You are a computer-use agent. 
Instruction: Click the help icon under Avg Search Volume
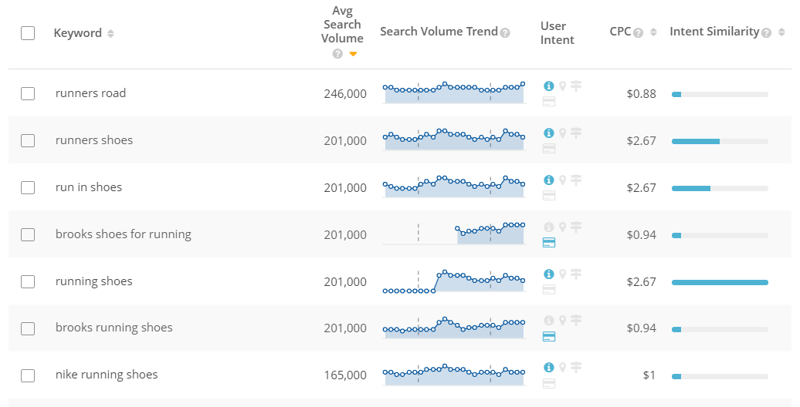tap(337, 54)
